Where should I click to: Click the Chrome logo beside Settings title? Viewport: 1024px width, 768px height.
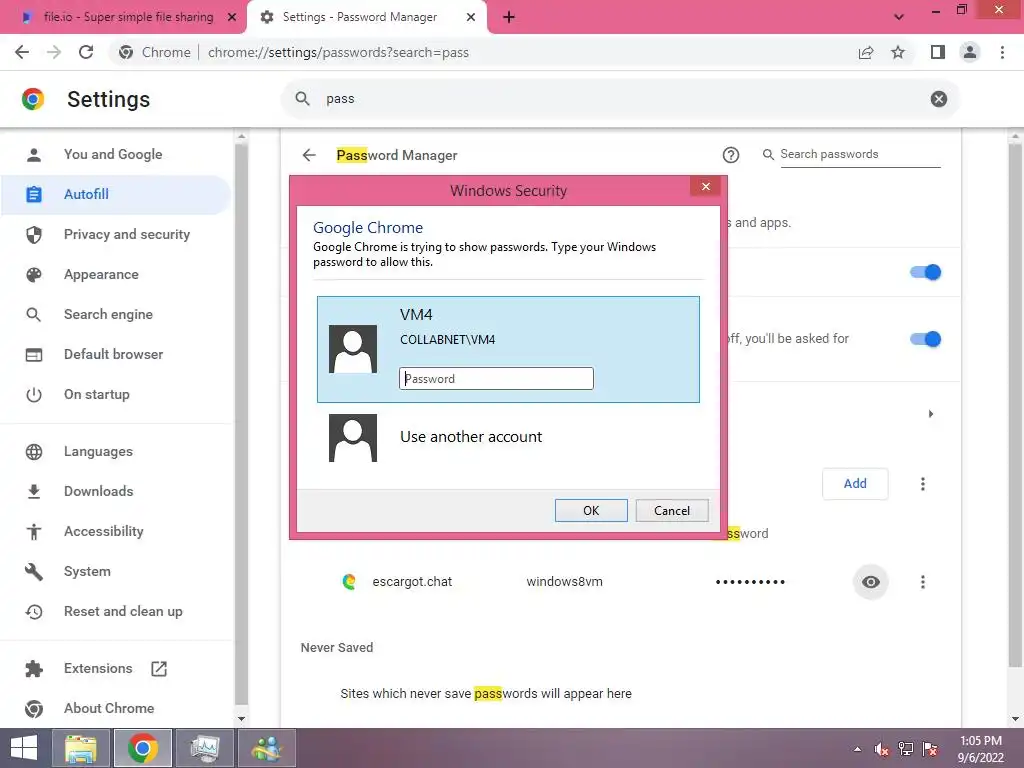[33, 99]
